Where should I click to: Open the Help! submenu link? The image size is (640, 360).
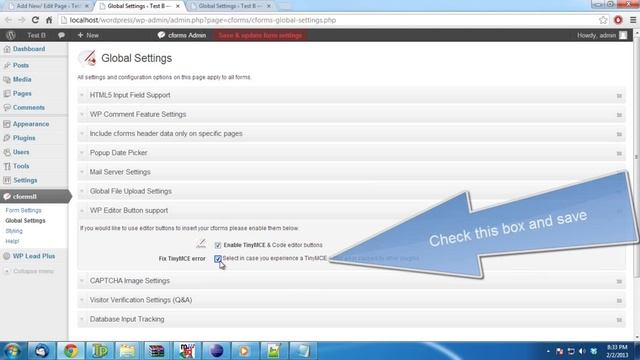(12, 241)
